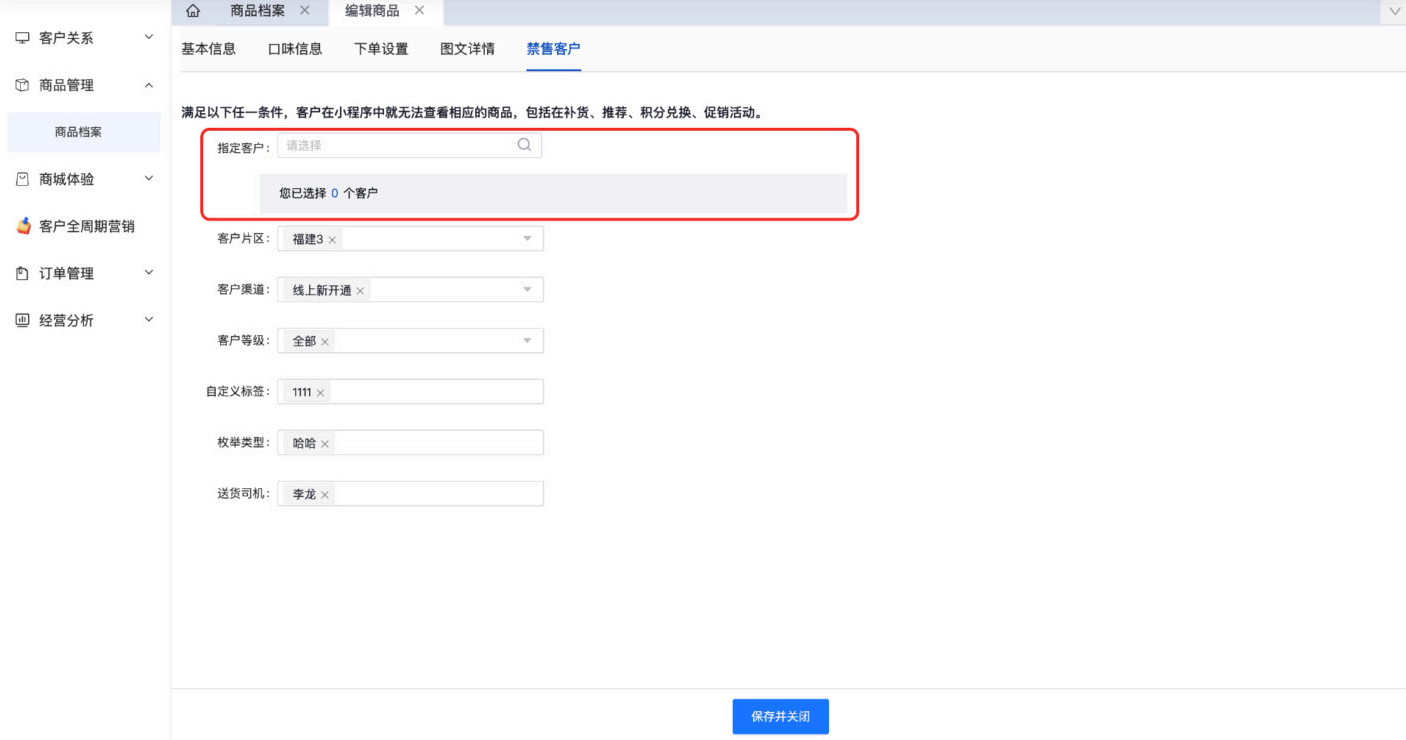This screenshot has height=740, width=1406.
Task: Click the search icon in 指定客户 field
Action: [x=524, y=145]
